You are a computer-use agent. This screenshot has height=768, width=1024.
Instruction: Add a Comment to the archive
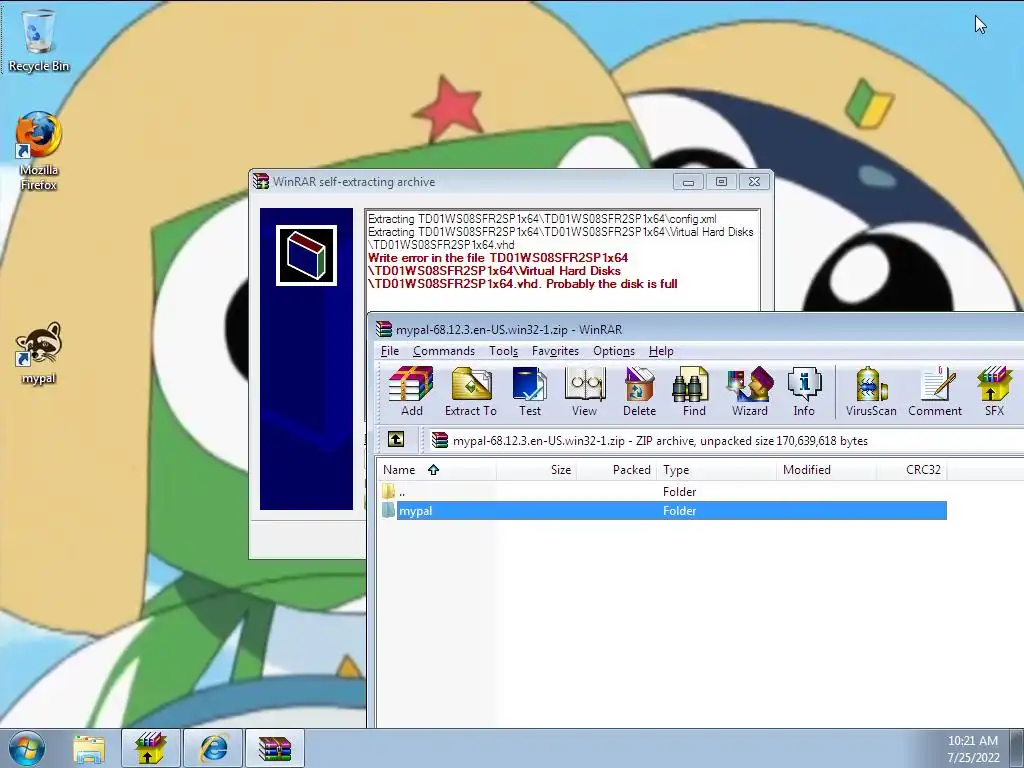click(x=935, y=391)
